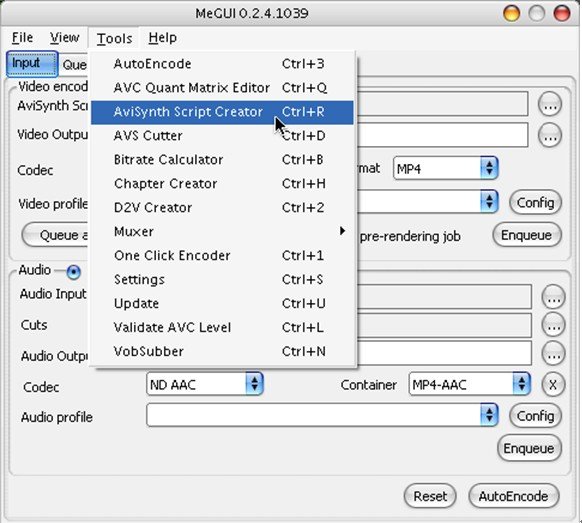Open the File menu
Image resolution: width=582 pixels, height=523 pixels.
pos(22,38)
